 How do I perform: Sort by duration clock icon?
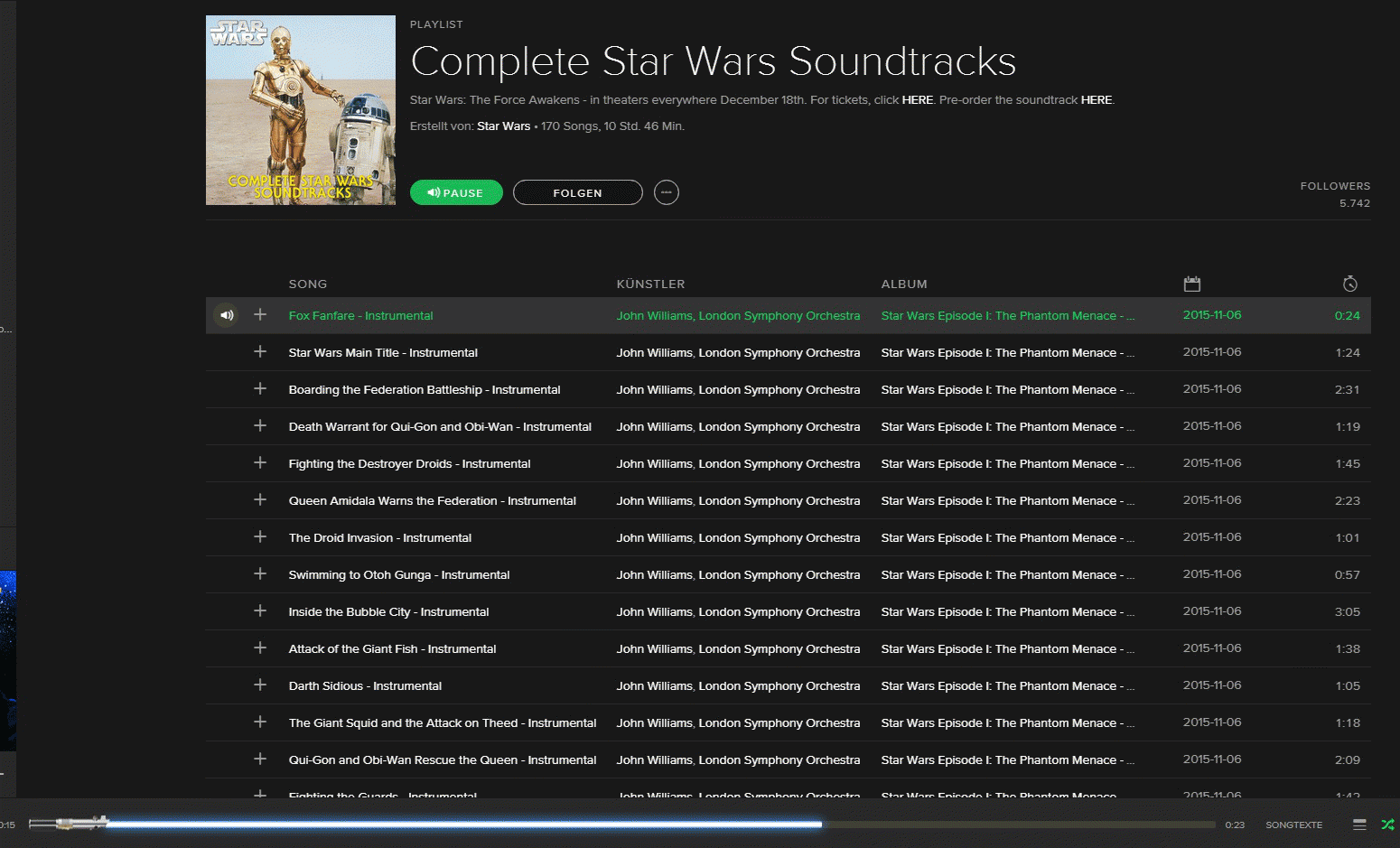point(1349,284)
